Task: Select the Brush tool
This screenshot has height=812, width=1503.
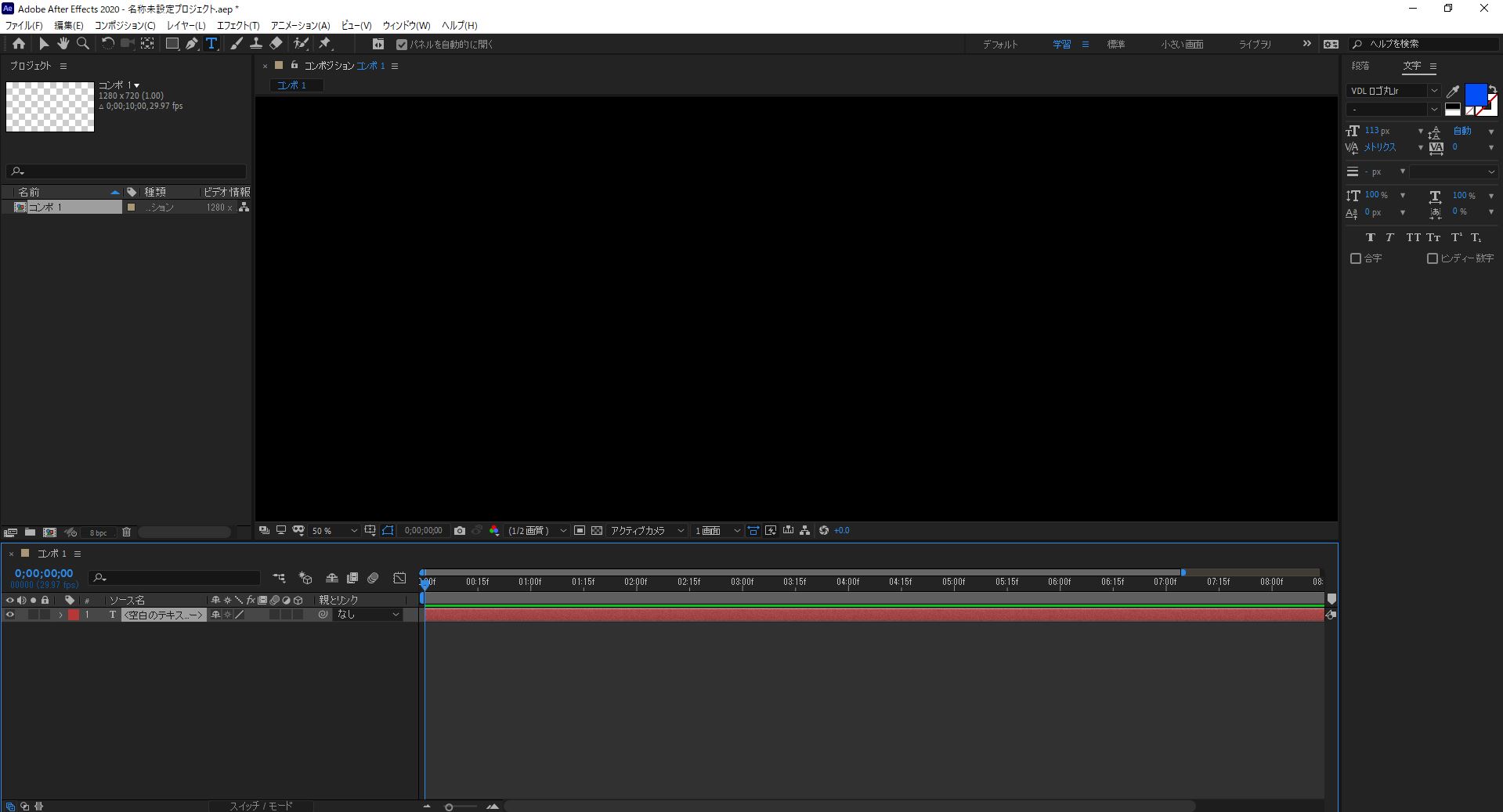Action: [237, 44]
